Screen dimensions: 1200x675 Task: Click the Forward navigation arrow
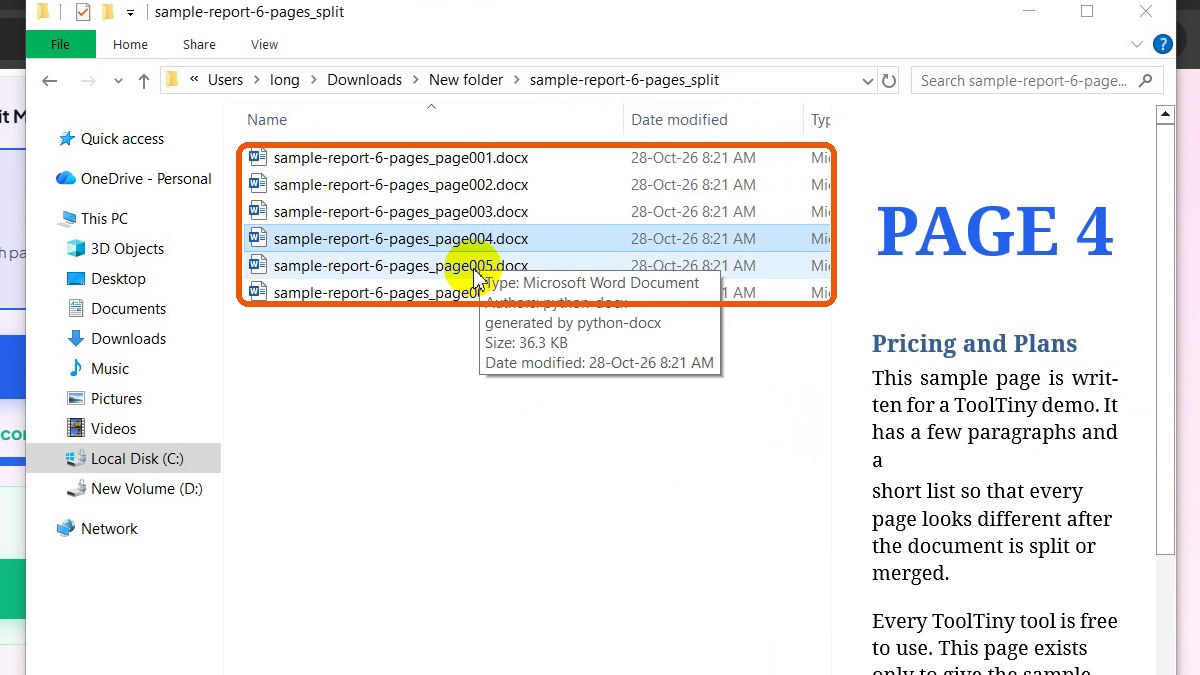click(x=87, y=81)
